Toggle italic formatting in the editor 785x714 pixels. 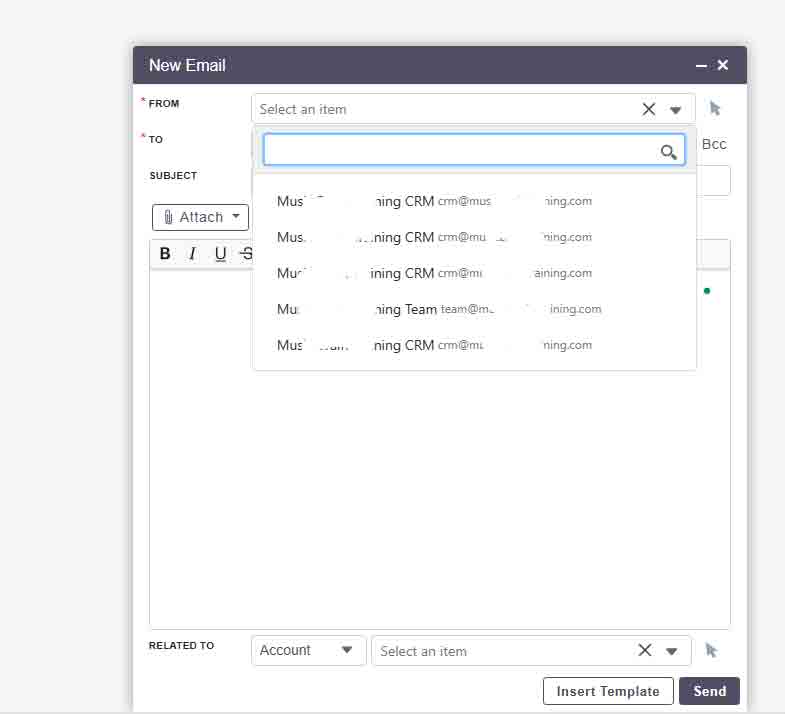click(x=193, y=254)
